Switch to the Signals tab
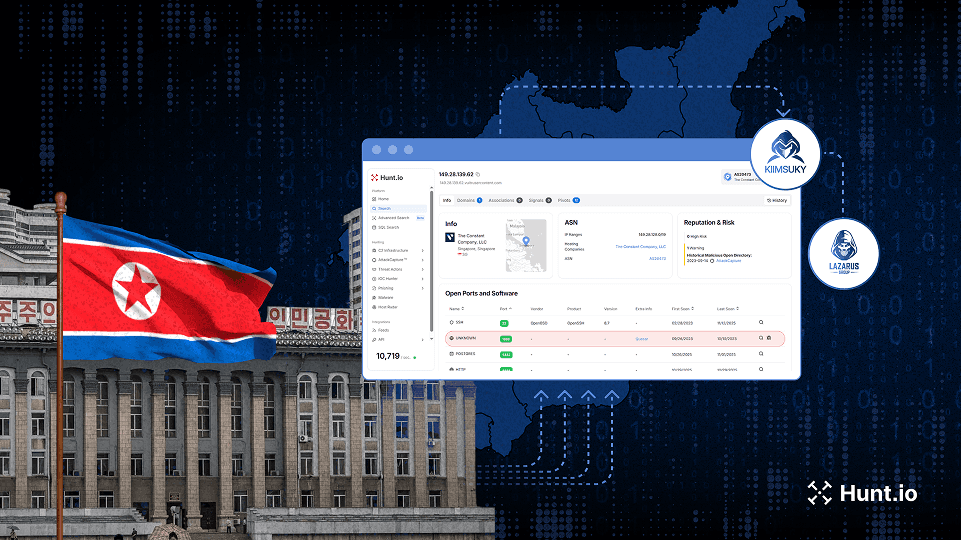This screenshot has height=540, width=961. (540, 200)
